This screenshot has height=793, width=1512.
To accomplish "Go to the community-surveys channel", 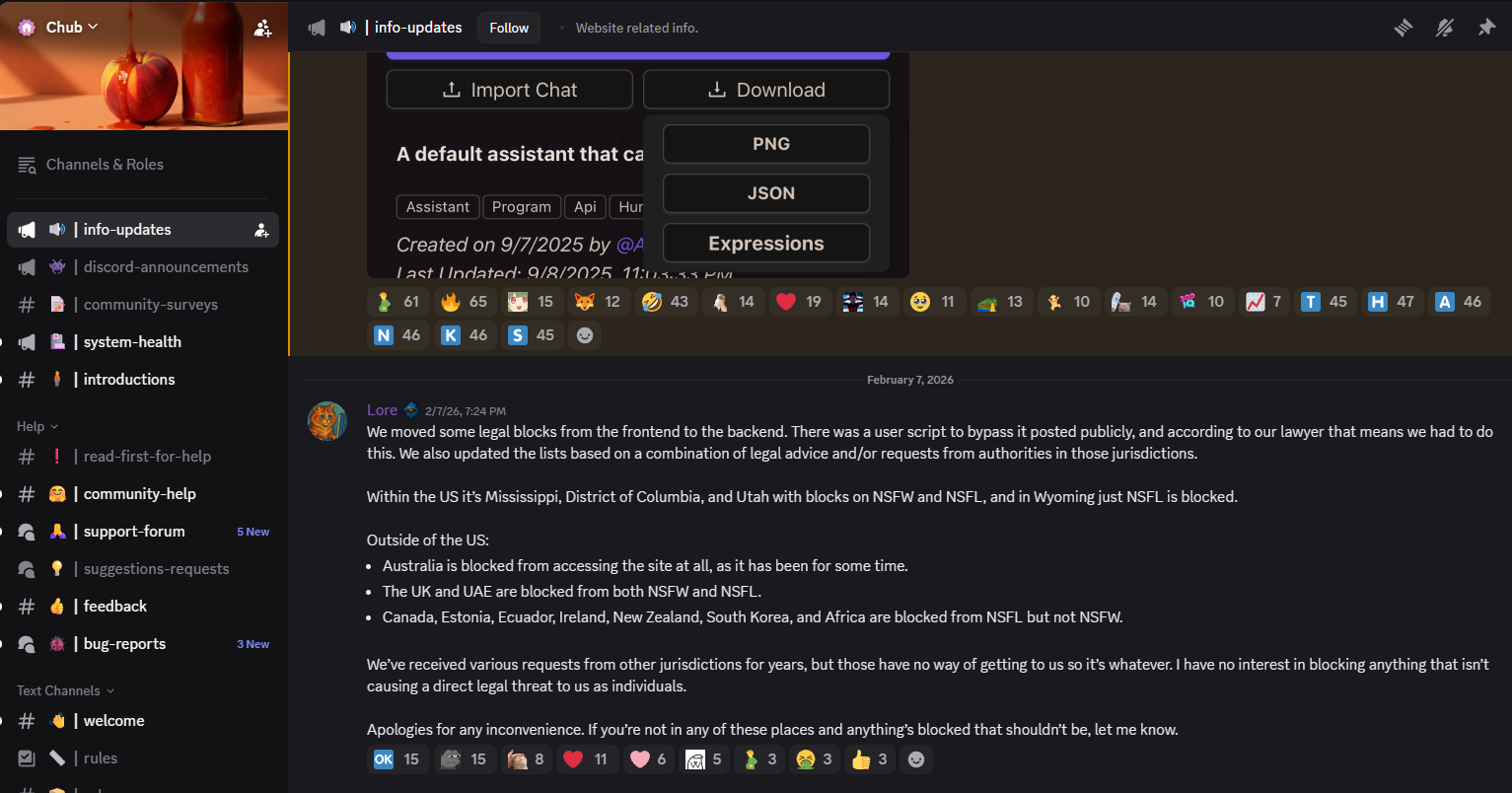I will [x=143, y=305].
